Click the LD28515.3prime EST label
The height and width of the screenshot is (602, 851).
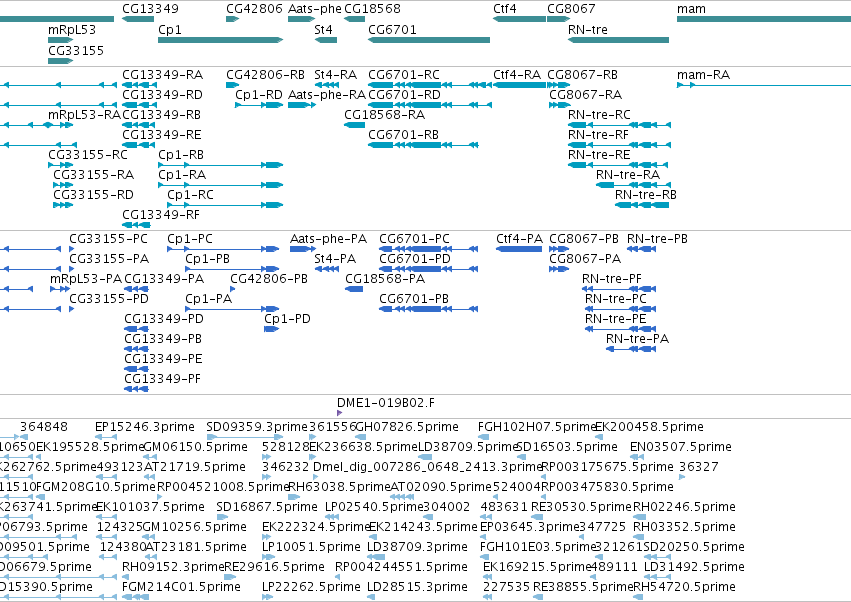point(417,587)
